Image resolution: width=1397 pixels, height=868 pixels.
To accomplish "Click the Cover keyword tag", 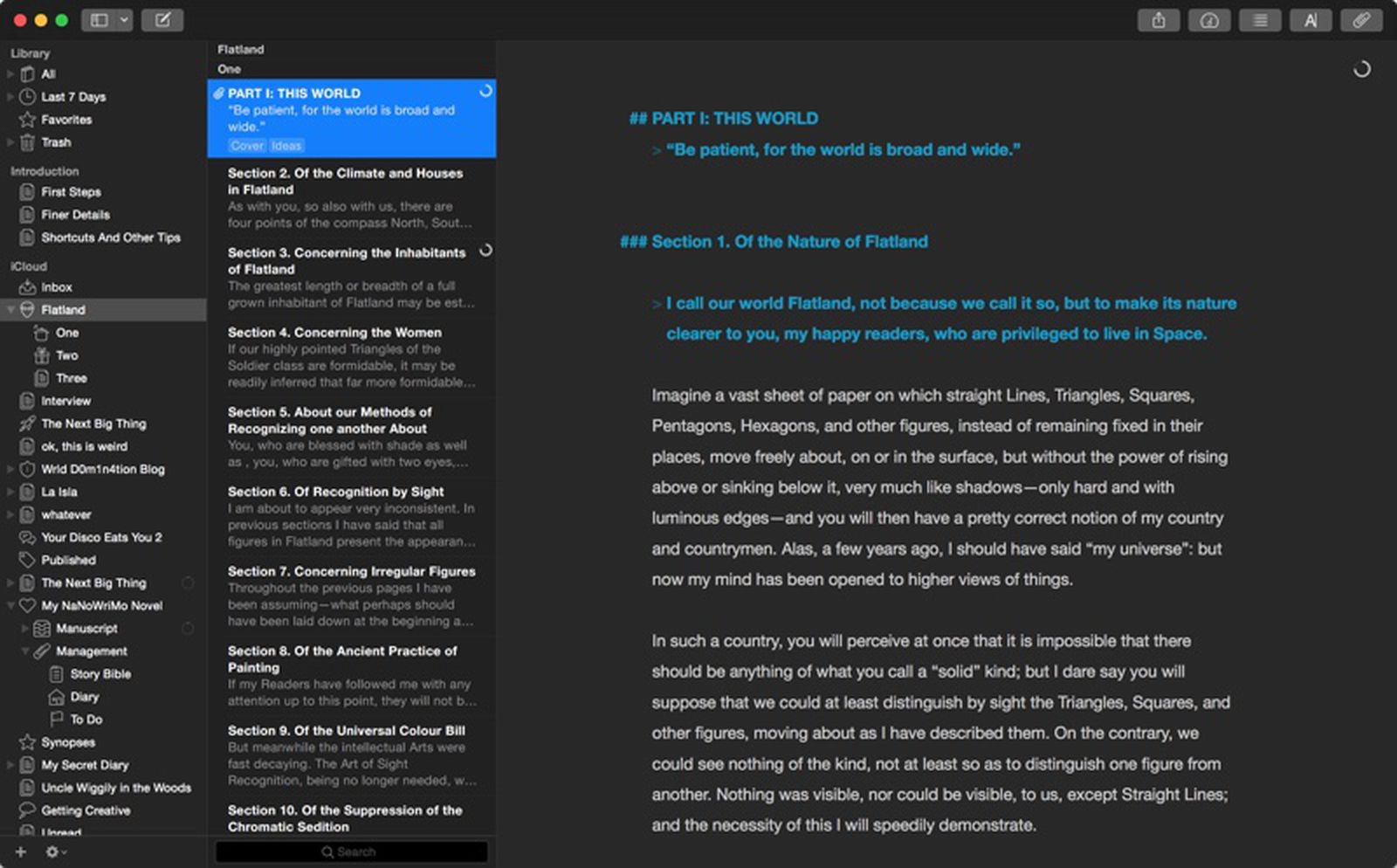I will click(x=247, y=145).
